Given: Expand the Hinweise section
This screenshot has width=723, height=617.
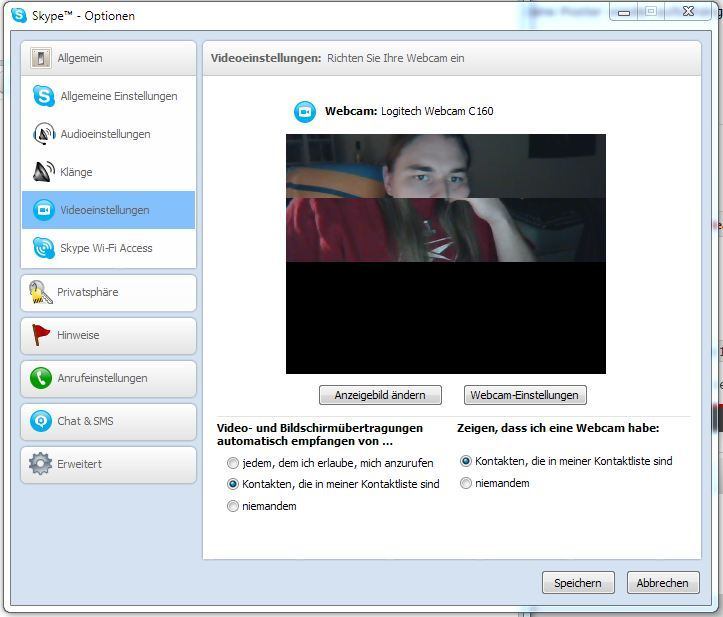Looking at the screenshot, I should coord(108,335).
